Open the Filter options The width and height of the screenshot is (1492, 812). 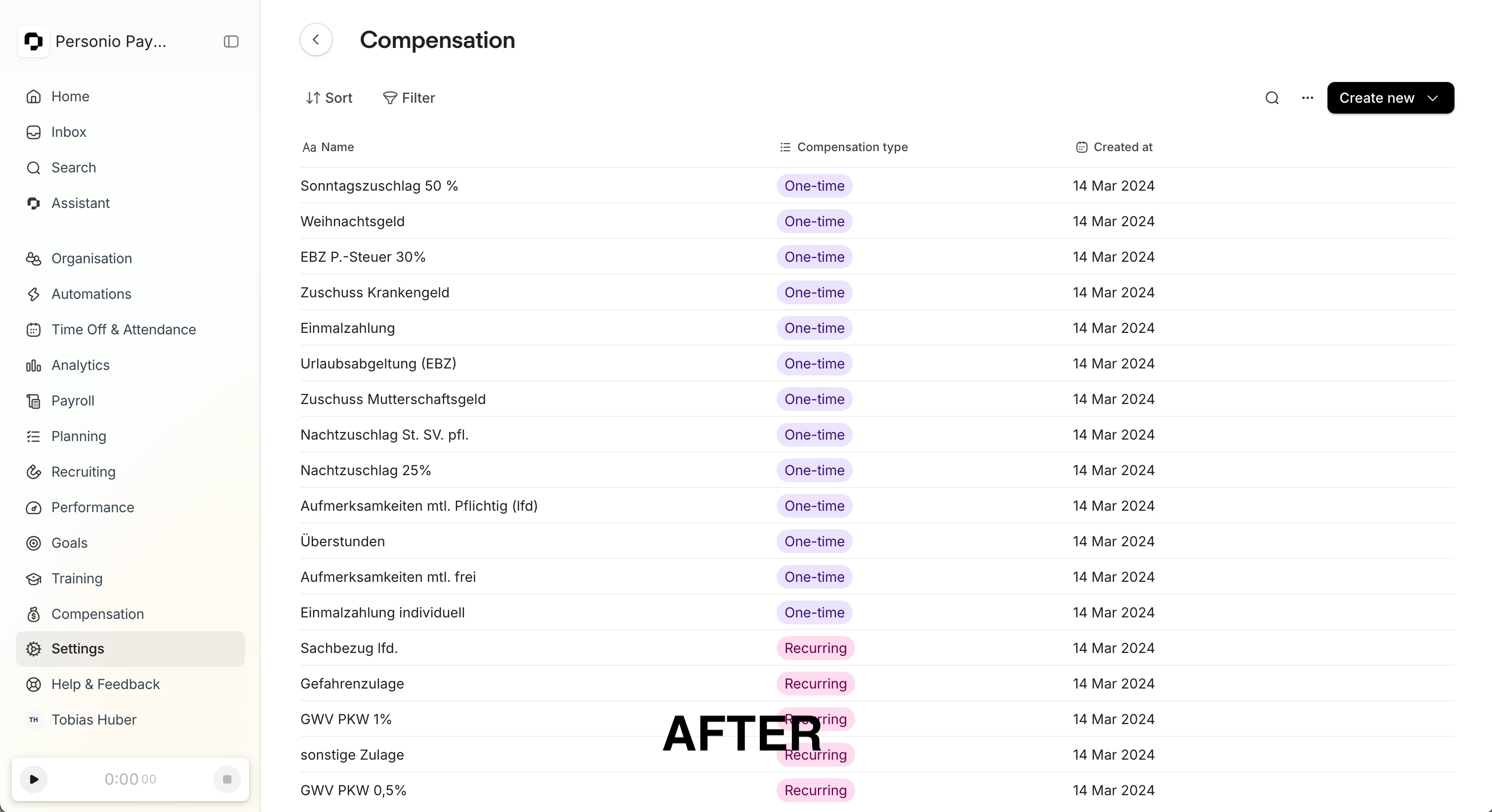(409, 98)
